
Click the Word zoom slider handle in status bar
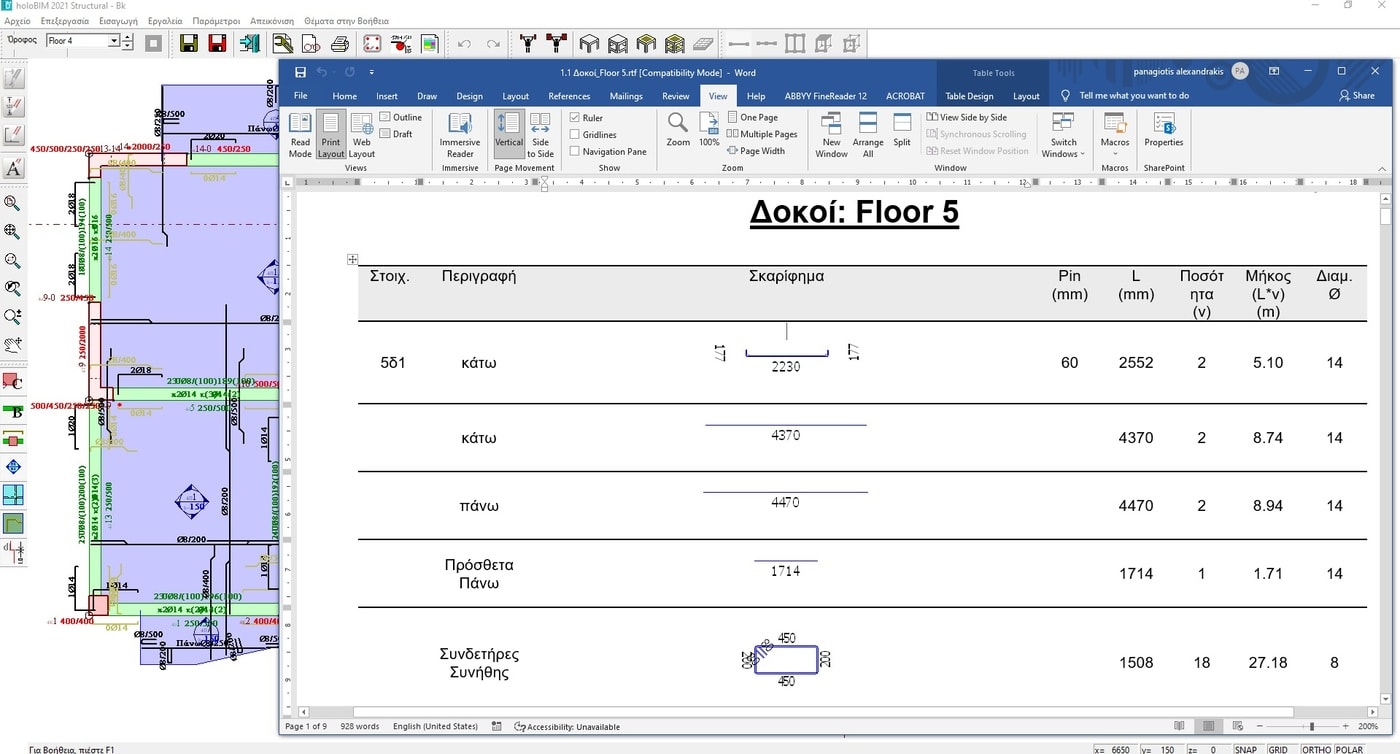pos(1312,726)
